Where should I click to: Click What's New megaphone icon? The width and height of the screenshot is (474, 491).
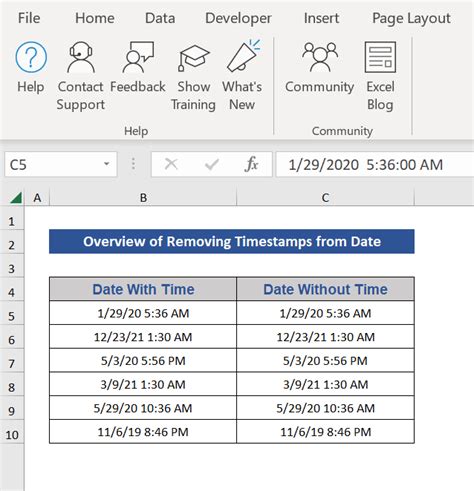(242, 56)
